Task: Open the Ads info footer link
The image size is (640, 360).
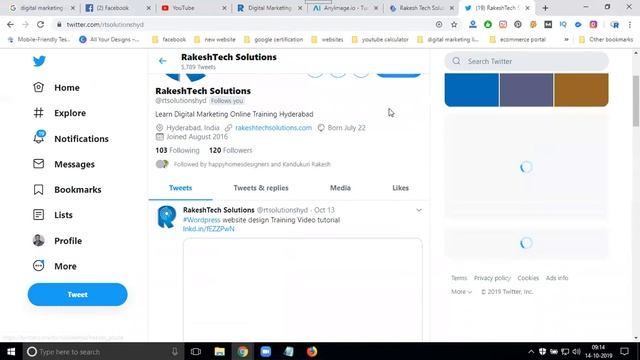Action: tap(557, 278)
